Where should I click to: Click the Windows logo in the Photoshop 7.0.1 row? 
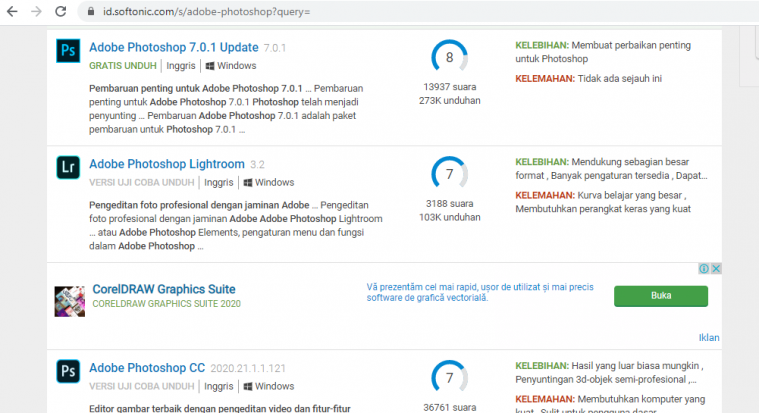pyautogui.click(x=210, y=66)
